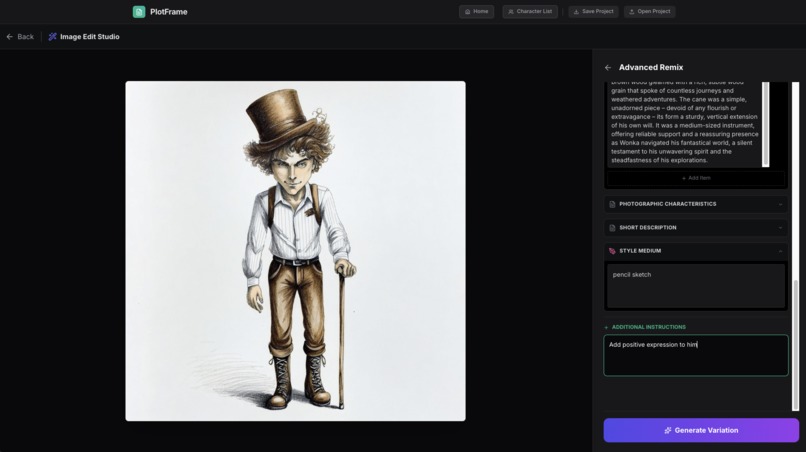Click the plus icon beside Additional Instructions

(x=607, y=327)
